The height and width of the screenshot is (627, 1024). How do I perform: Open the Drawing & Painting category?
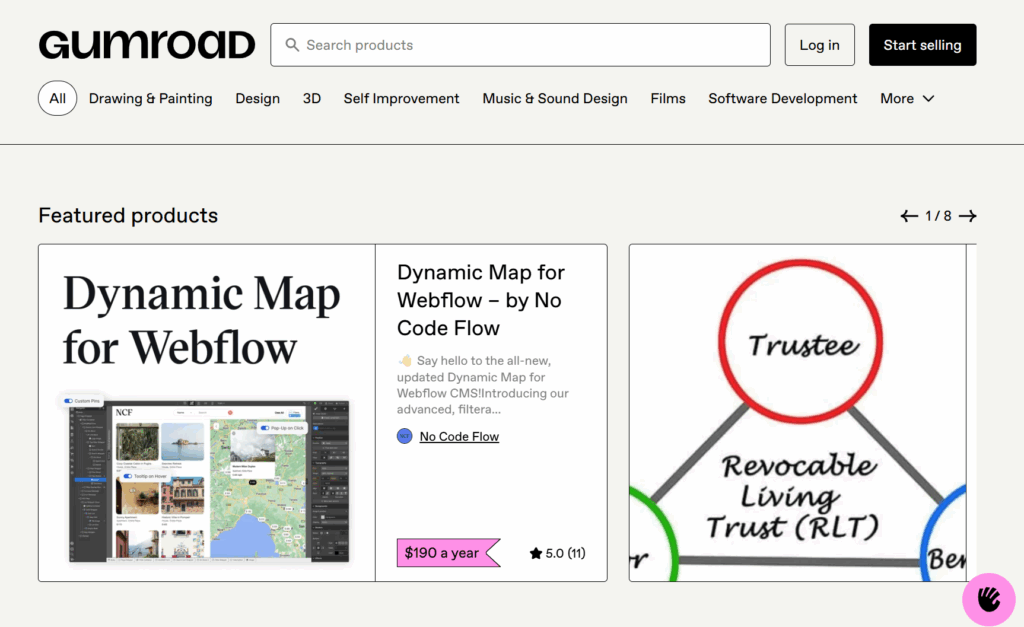(x=150, y=98)
